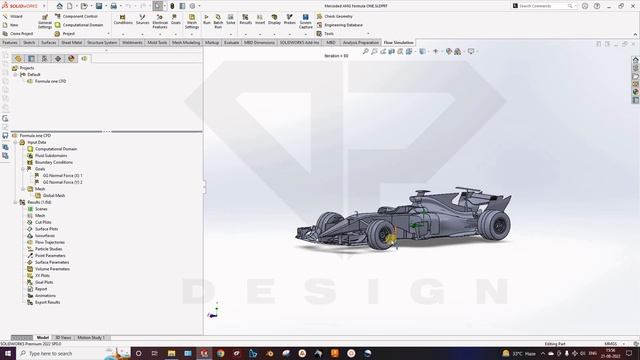The height and width of the screenshot is (360, 640).
Task: Click the Probes icon
Action: pyautogui.click(x=289, y=19)
